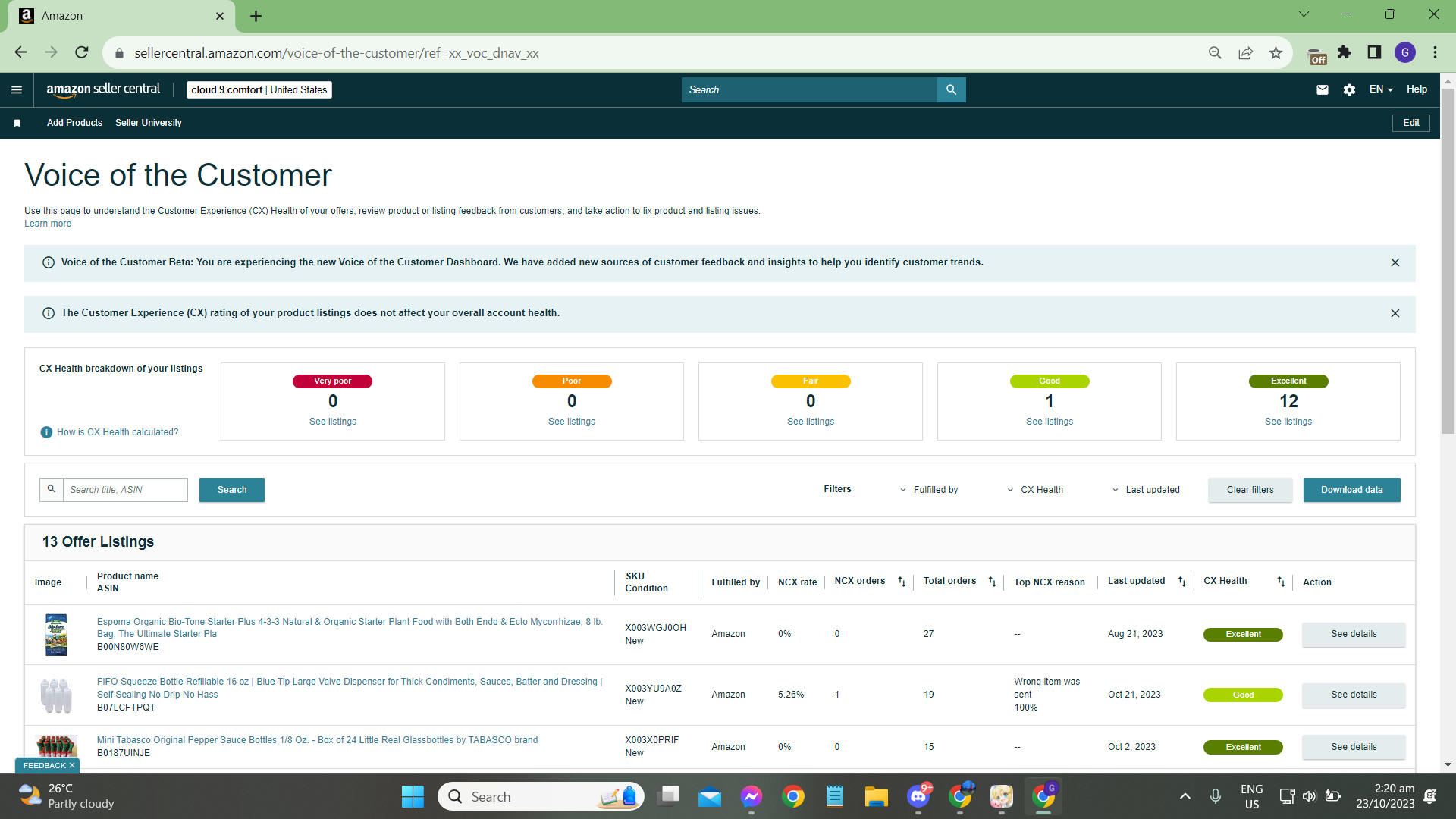Click the Search title, ASIN input field
The height and width of the screenshot is (819, 1456).
[x=125, y=490]
